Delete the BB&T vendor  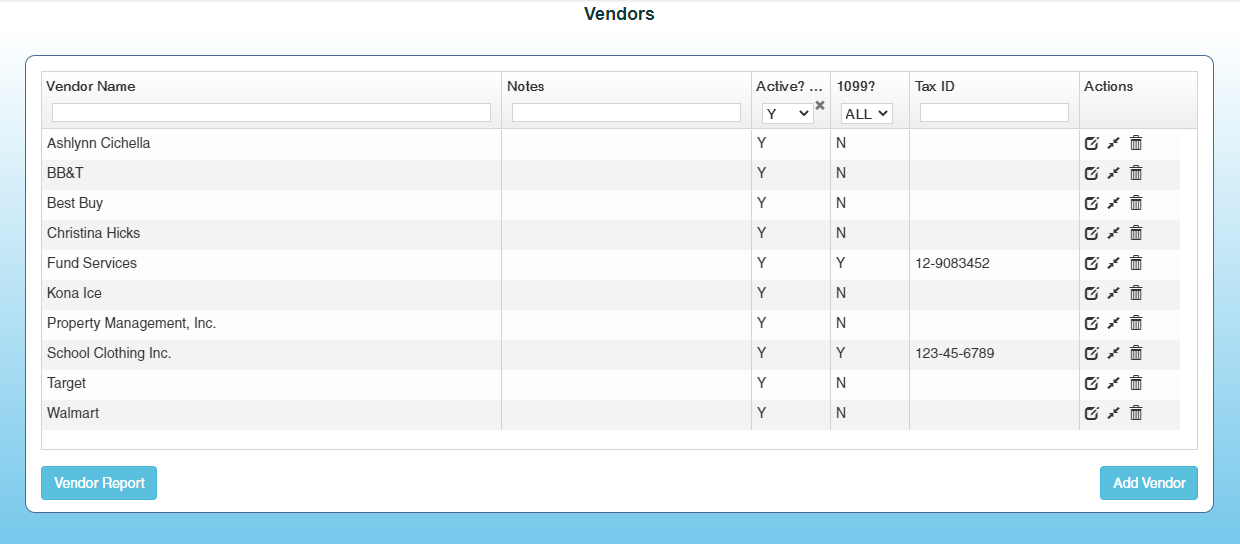(1136, 173)
